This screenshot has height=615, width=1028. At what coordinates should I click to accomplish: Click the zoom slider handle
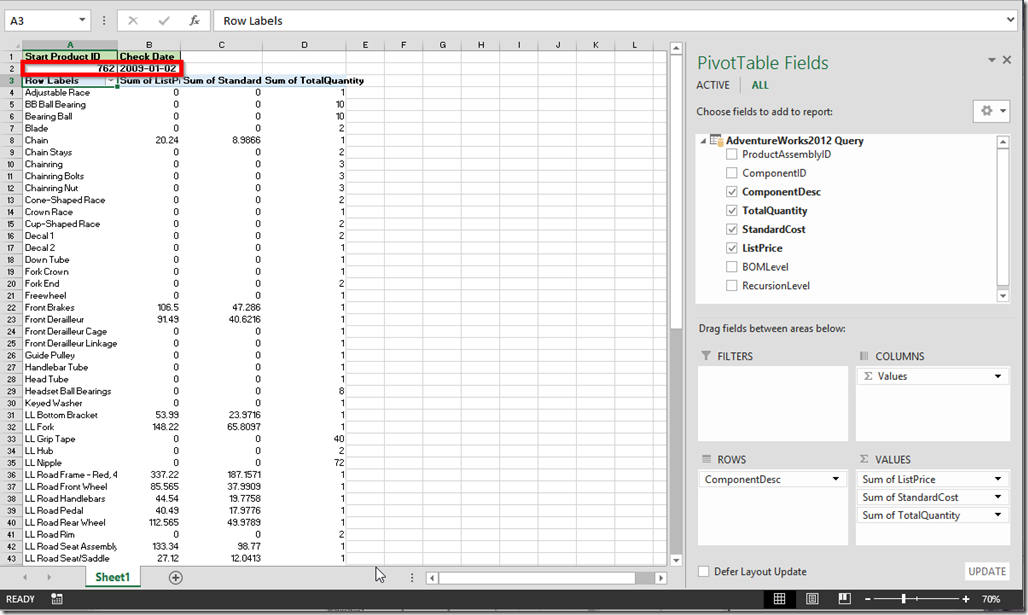point(903,599)
